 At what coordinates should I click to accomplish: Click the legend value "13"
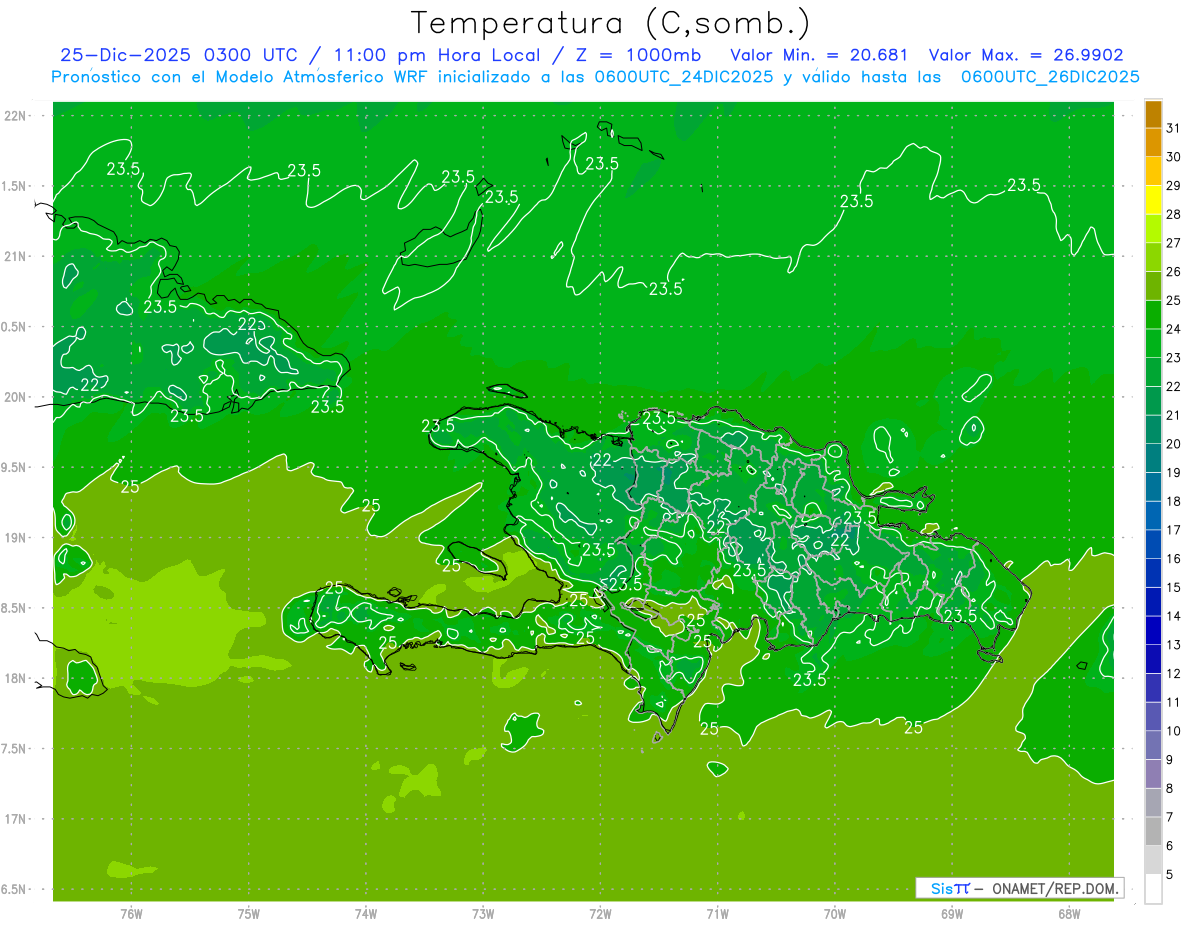(1174, 645)
